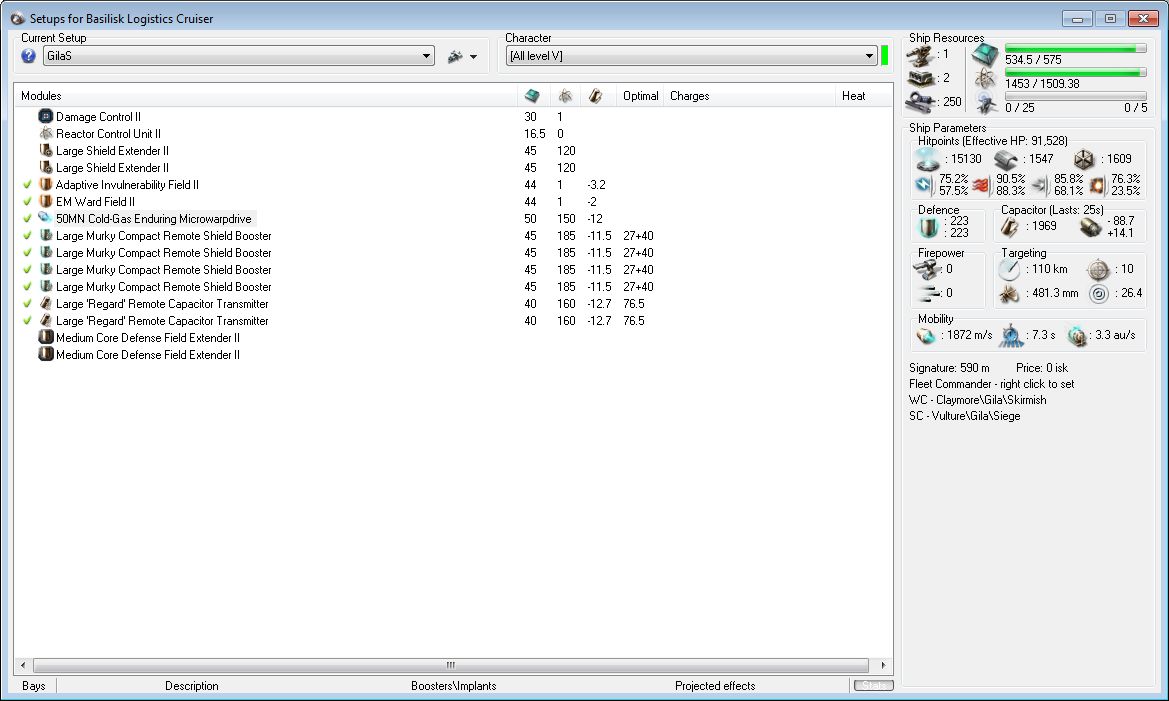The image size is (1169, 701).
Task: Click the calibration icon showing 250
Action: coord(922,101)
